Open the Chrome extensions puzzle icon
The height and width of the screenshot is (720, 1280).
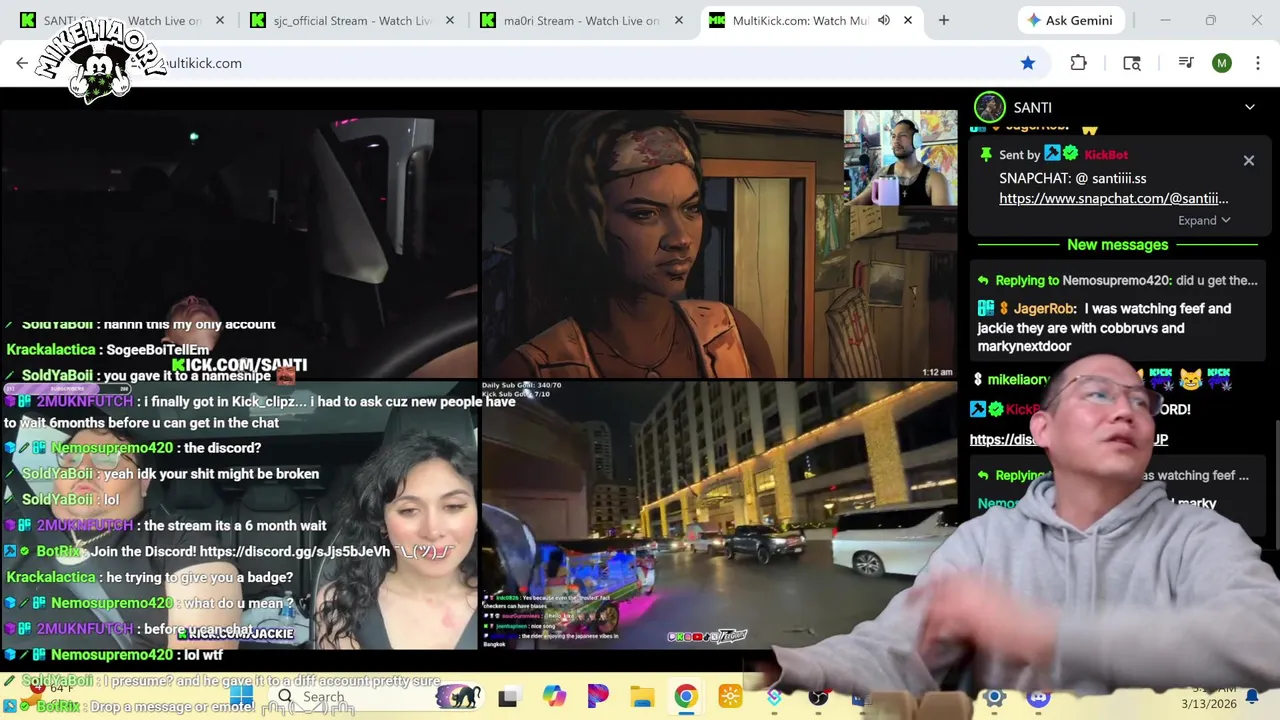[1078, 63]
